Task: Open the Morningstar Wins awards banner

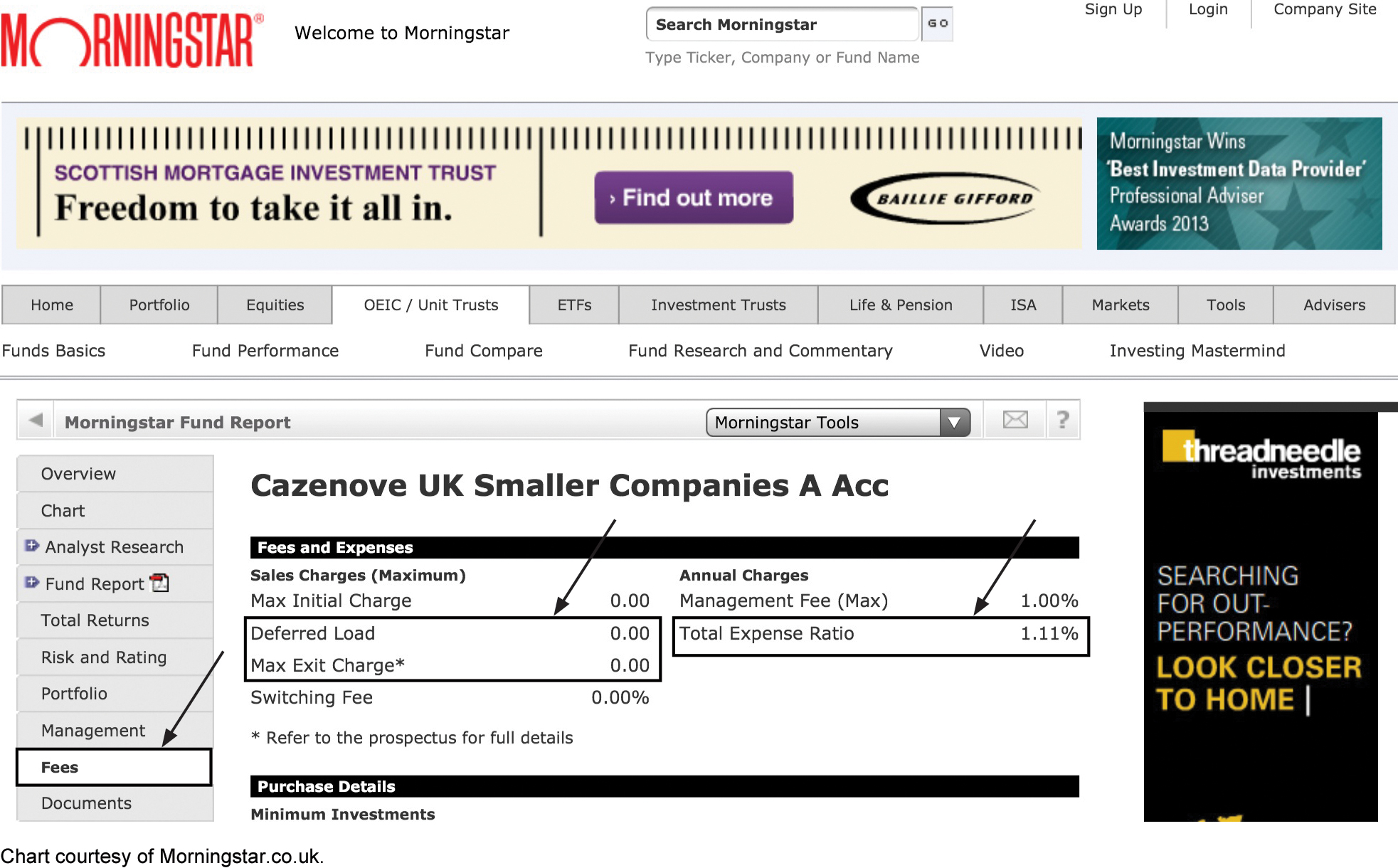Action: click(x=1239, y=184)
